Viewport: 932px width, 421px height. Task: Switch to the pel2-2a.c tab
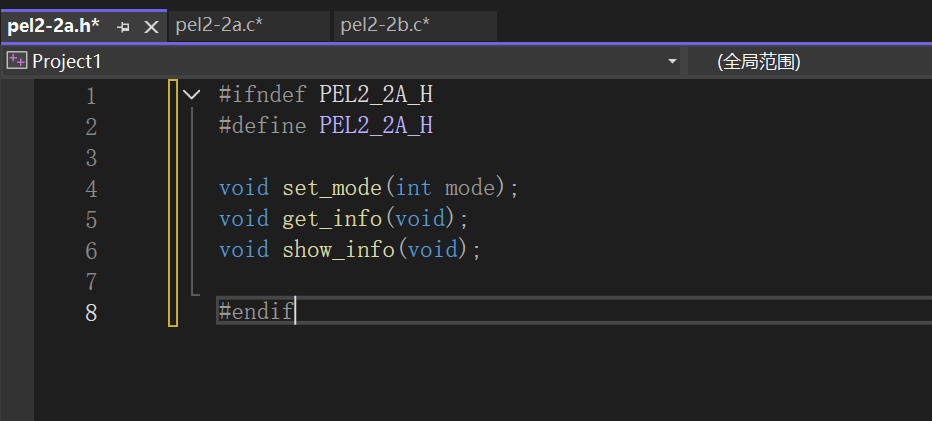(x=219, y=26)
